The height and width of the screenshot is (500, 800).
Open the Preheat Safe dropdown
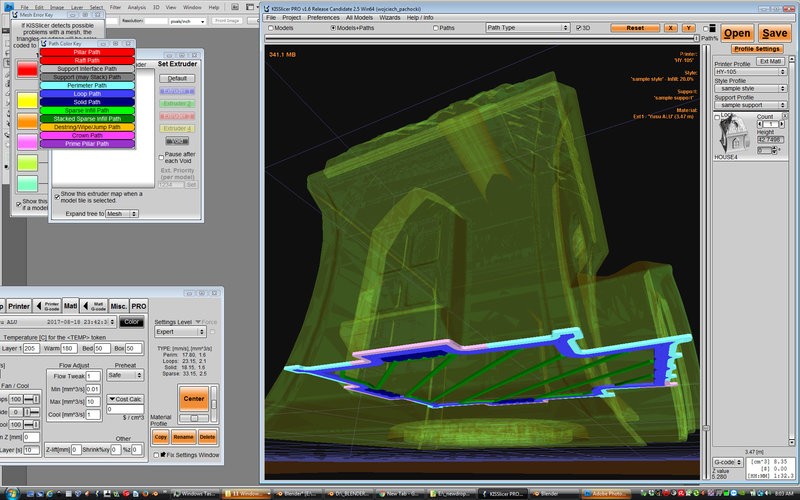coord(125,375)
